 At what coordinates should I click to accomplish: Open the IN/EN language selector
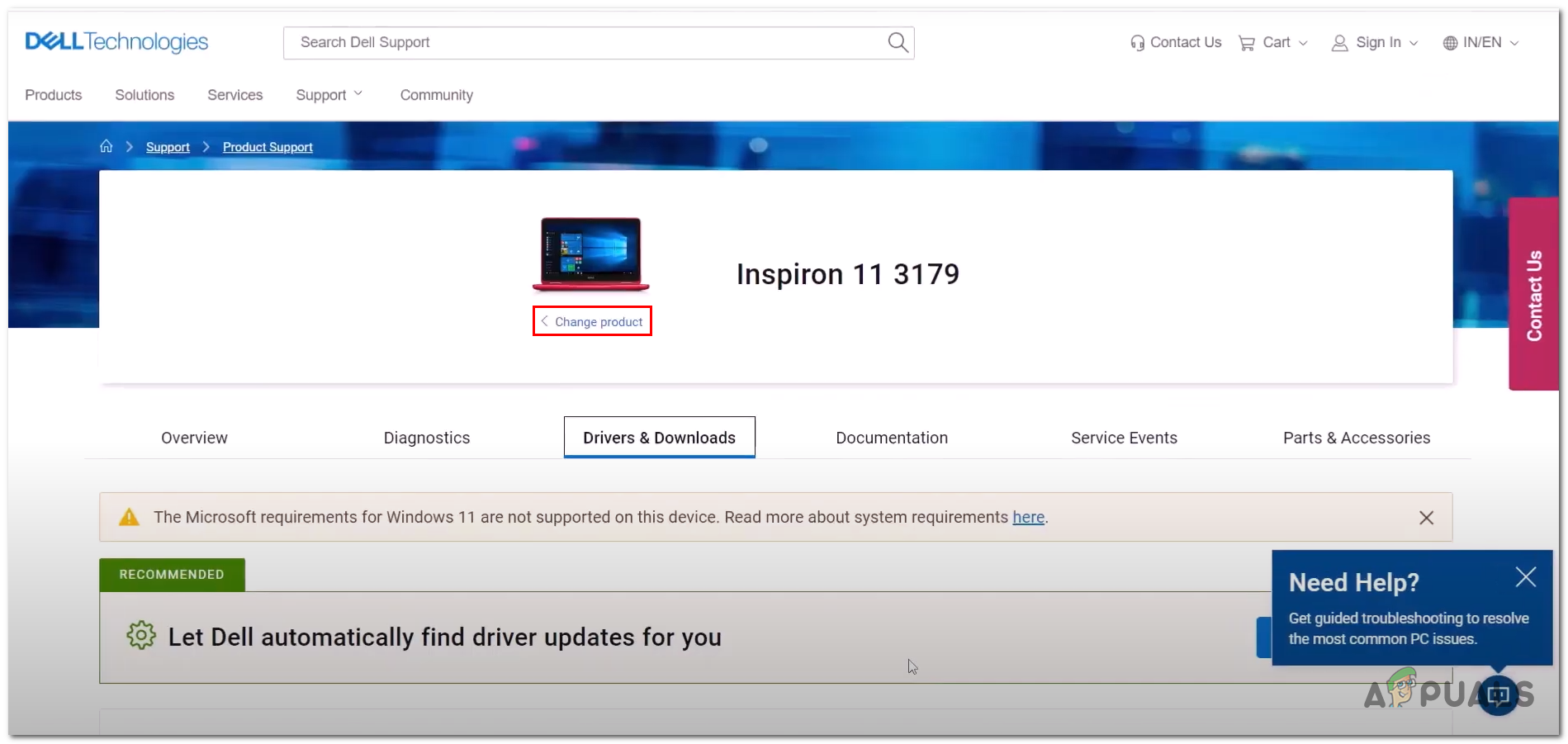pos(1480,43)
